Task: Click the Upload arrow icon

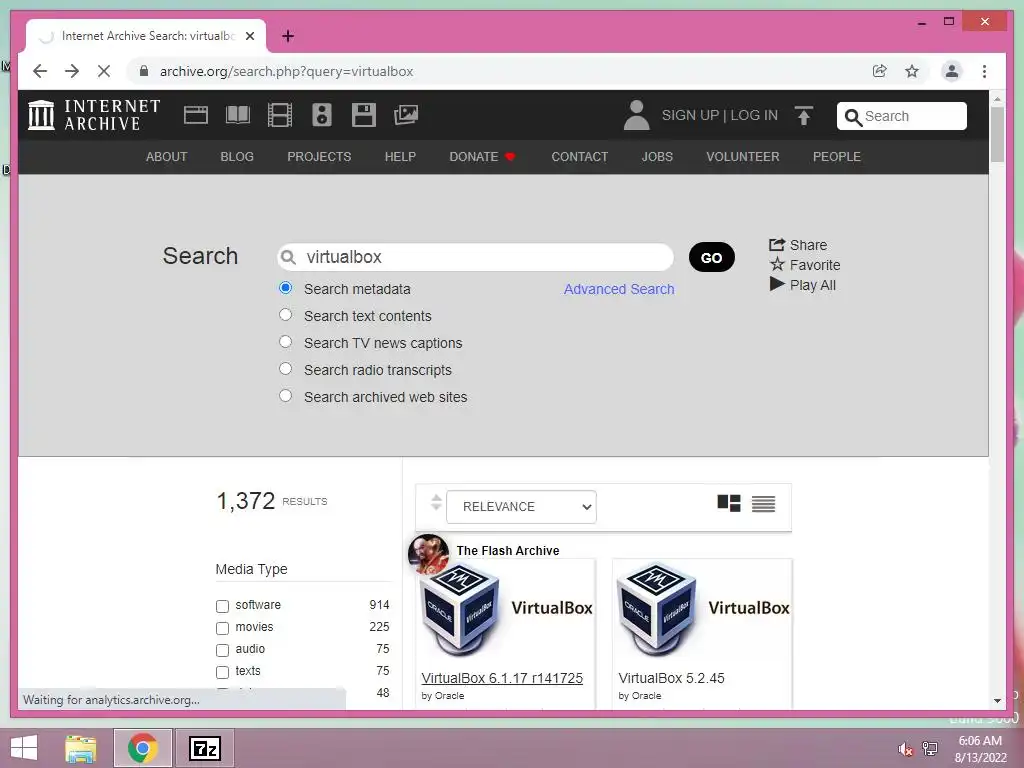Action: click(x=804, y=116)
